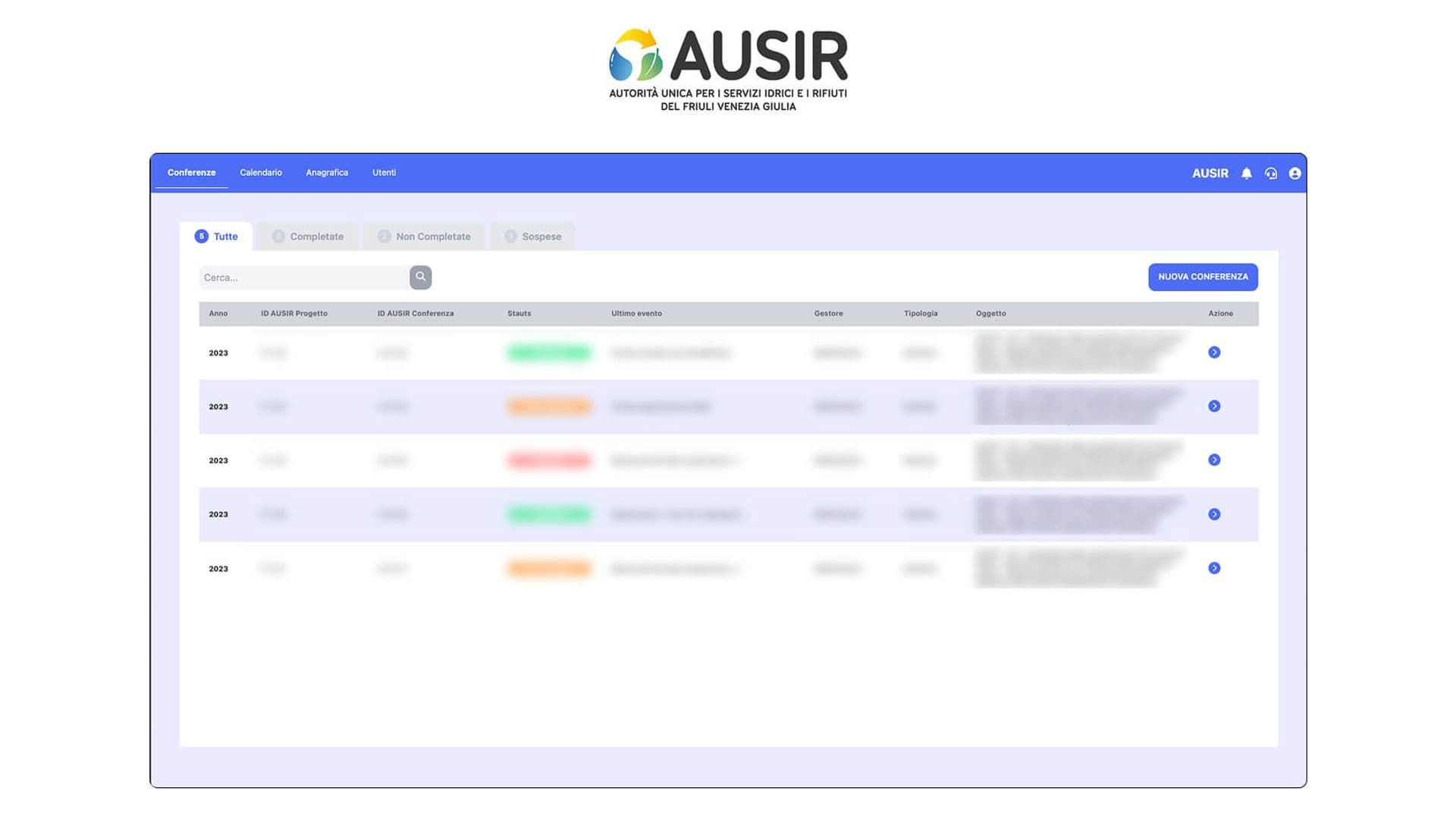Click the Ultimo evento column header
The height and width of the screenshot is (819, 1456).
click(x=636, y=313)
